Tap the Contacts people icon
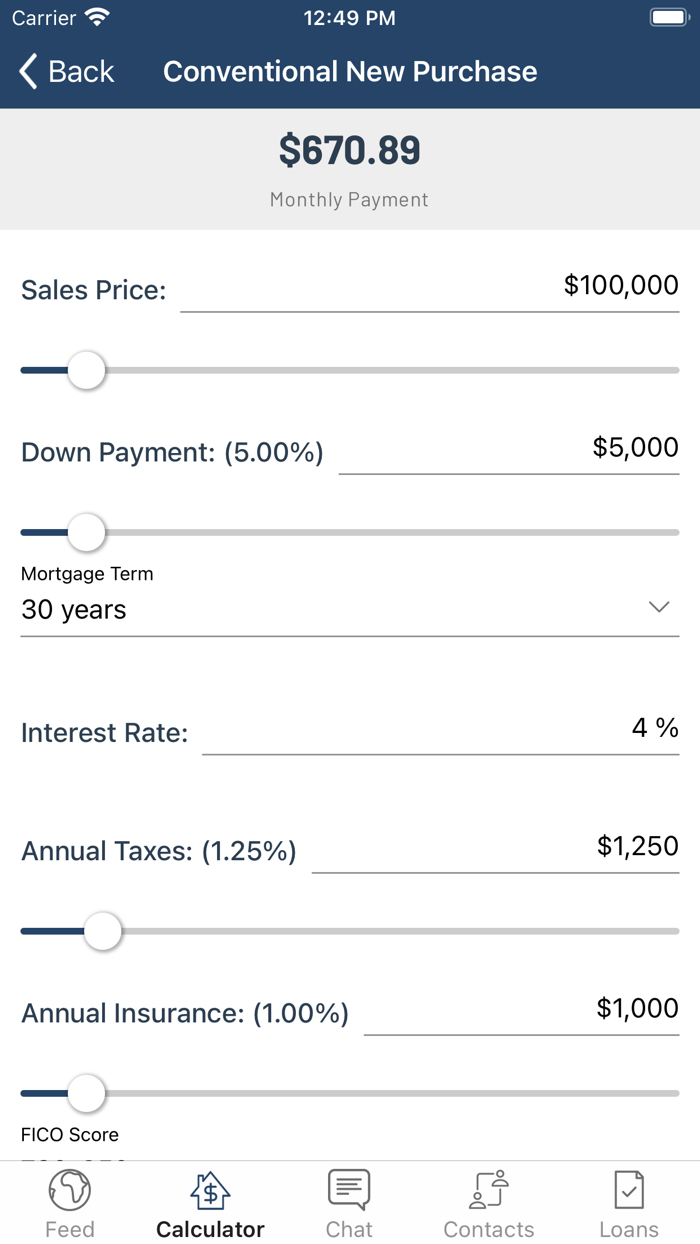Image resolution: width=700 pixels, height=1244 pixels. point(489,1189)
